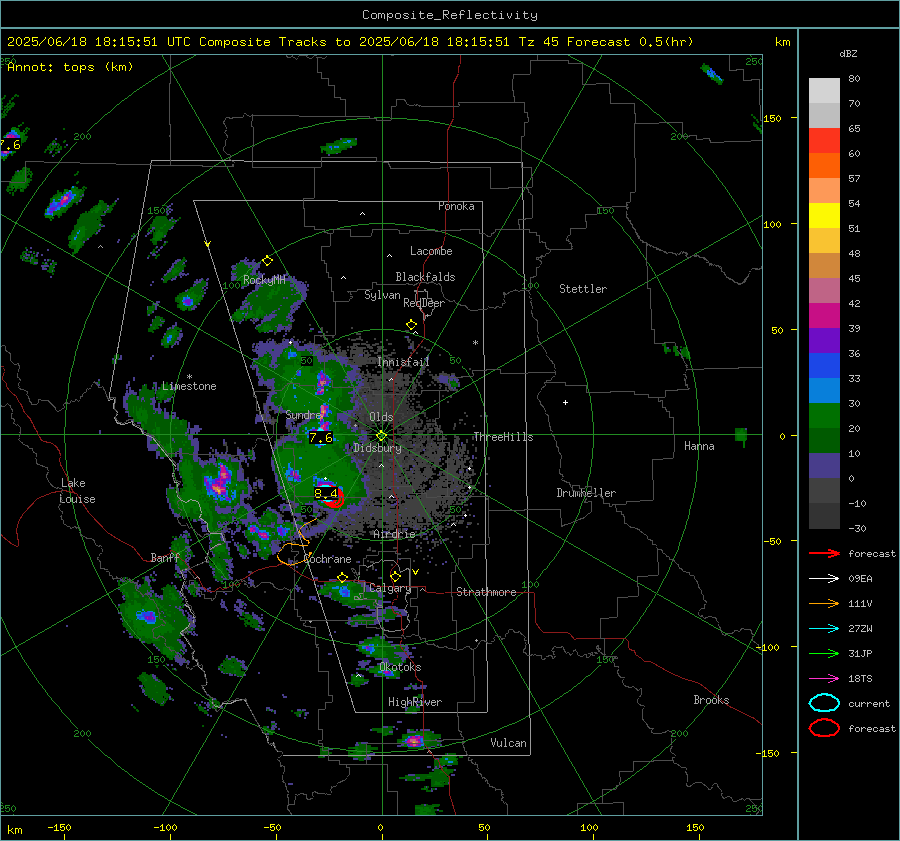Click the cyan current ellipse legend symbol
This screenshot has height=841, width=900.
[824, 703]
